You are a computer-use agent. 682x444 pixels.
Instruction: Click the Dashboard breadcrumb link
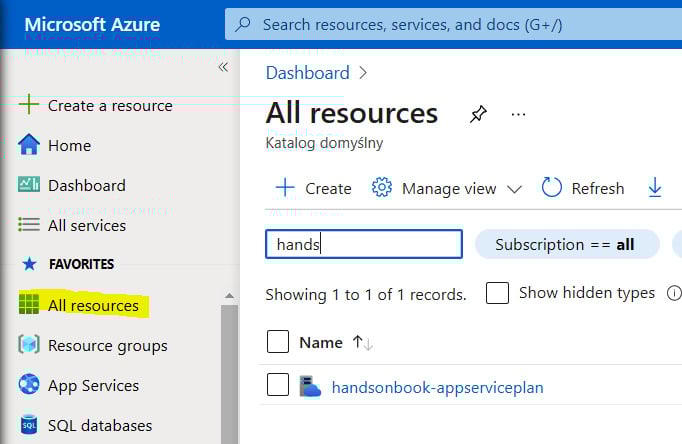click(x=308, y=73)
